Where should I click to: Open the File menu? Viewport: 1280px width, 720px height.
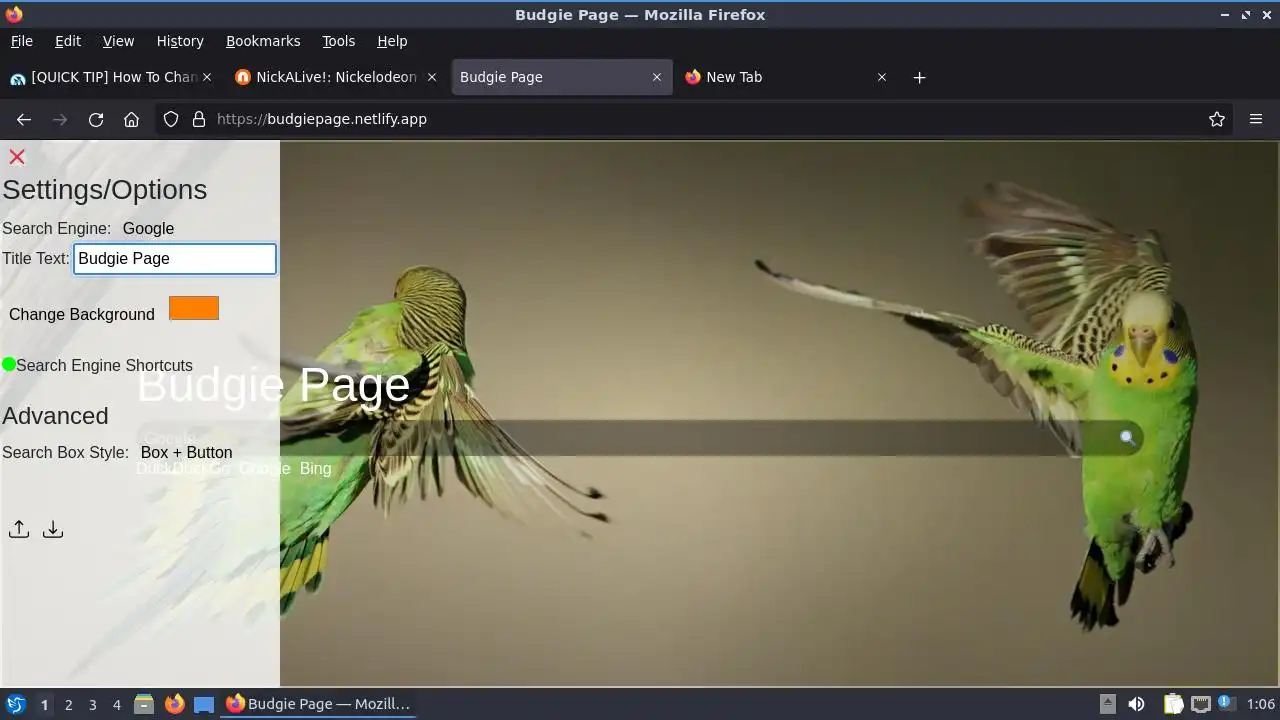click(x=21, y=41)
